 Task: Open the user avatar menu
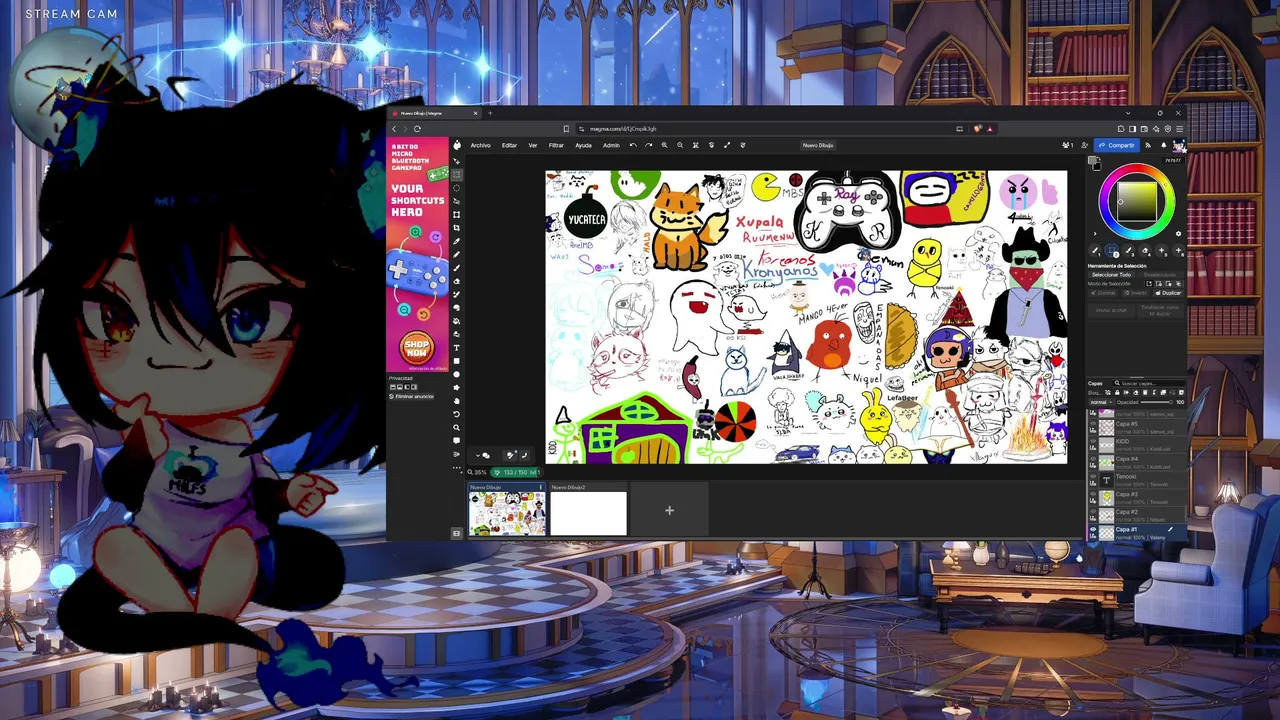pyautogui.click(x=1179, y=146)
